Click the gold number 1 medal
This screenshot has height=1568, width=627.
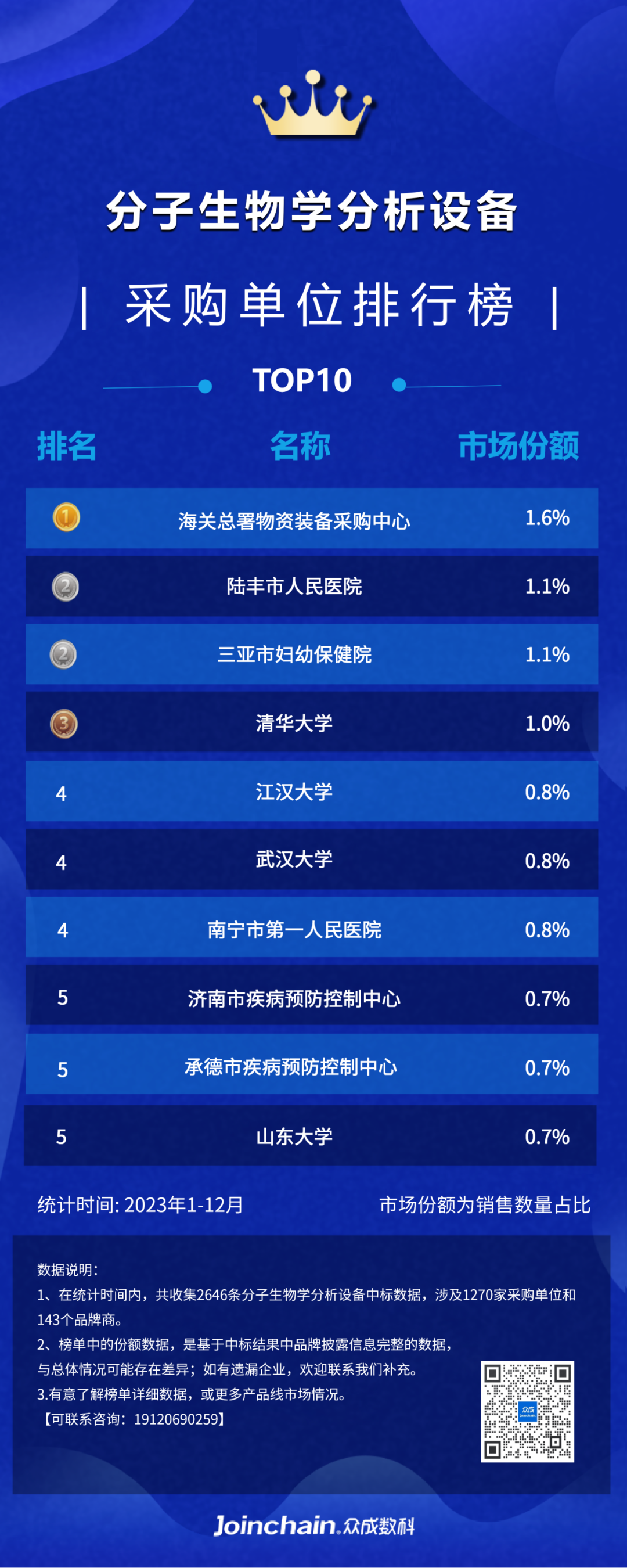pos(66,517)
